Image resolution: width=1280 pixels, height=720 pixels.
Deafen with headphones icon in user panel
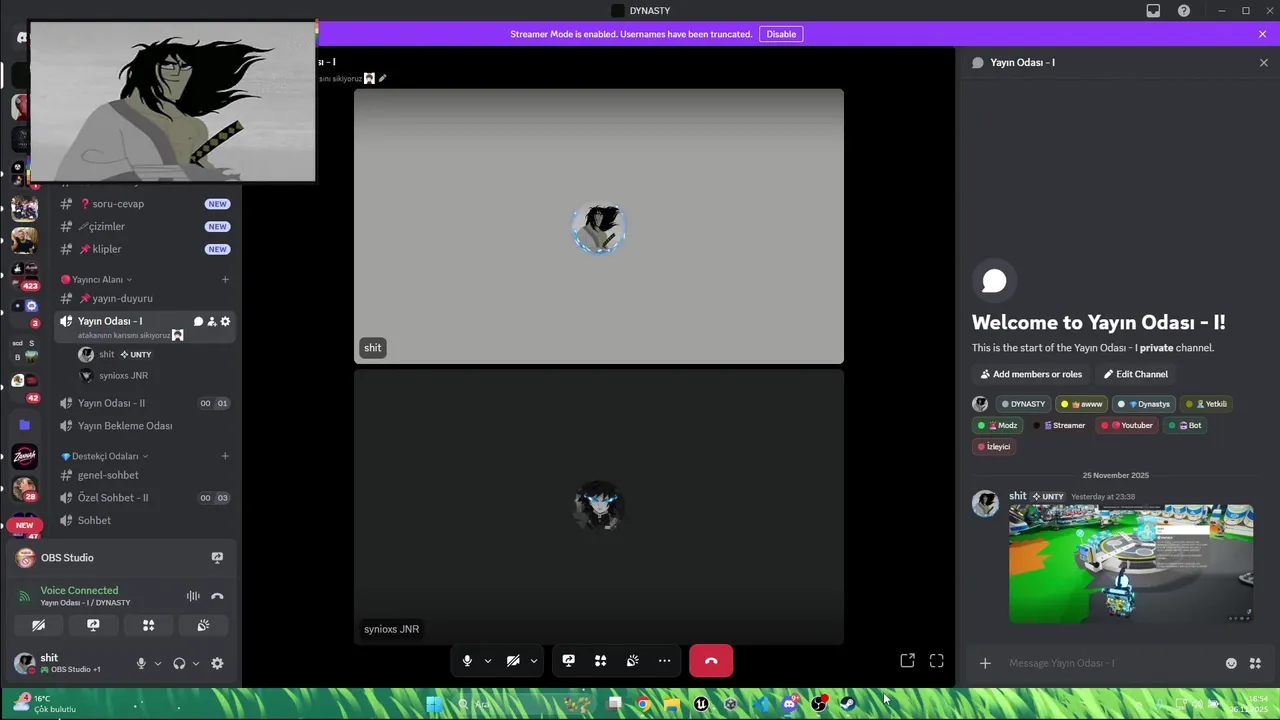tap(179, 663)
